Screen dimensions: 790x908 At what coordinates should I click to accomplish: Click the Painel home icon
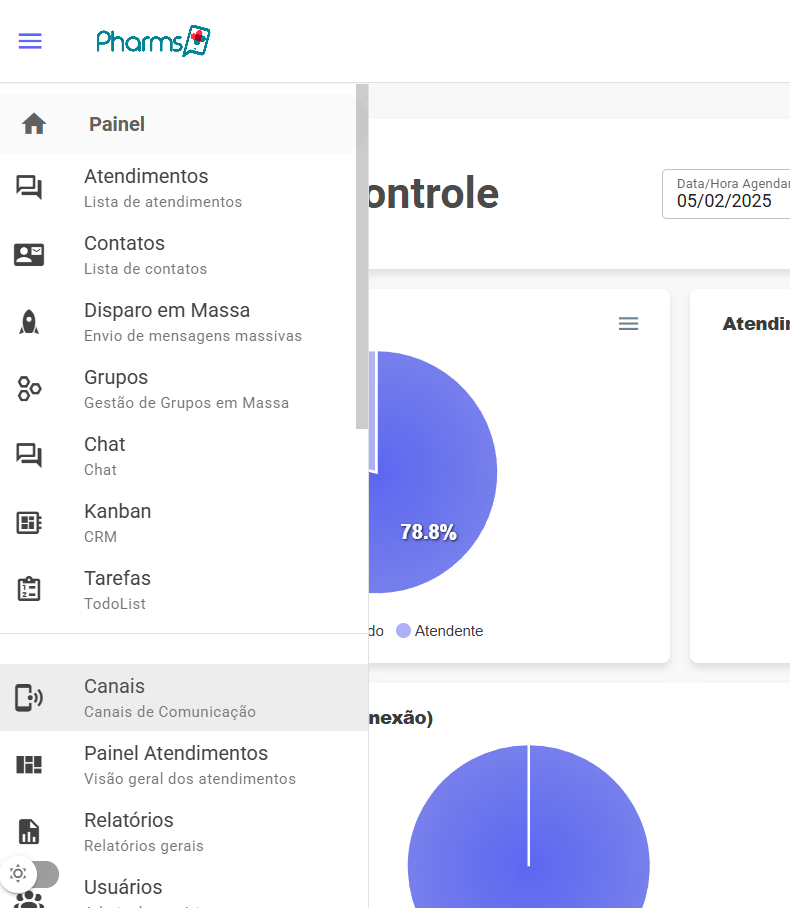[x=34, y=124]
